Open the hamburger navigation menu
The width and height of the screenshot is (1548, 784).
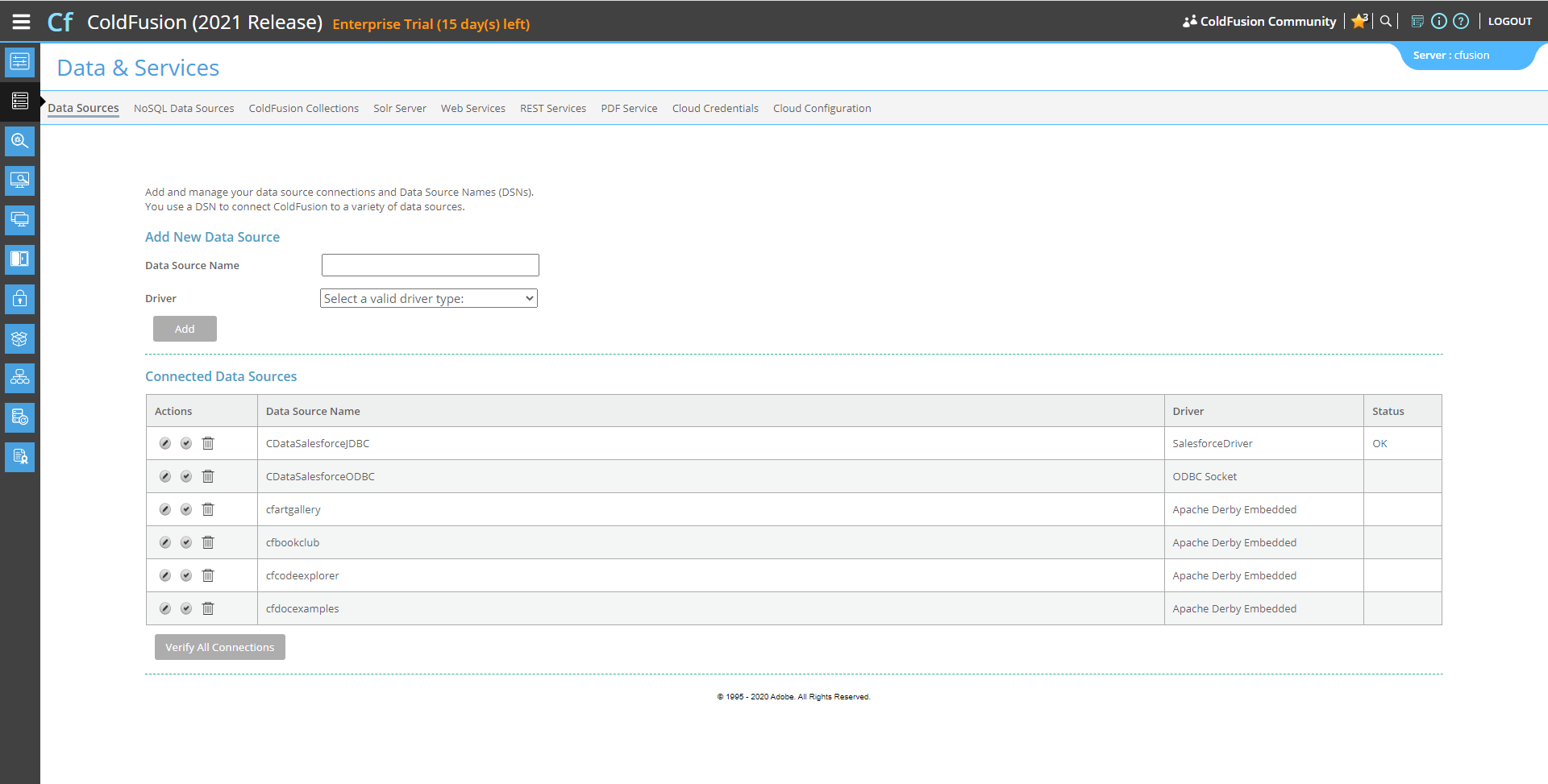point(21,22)
